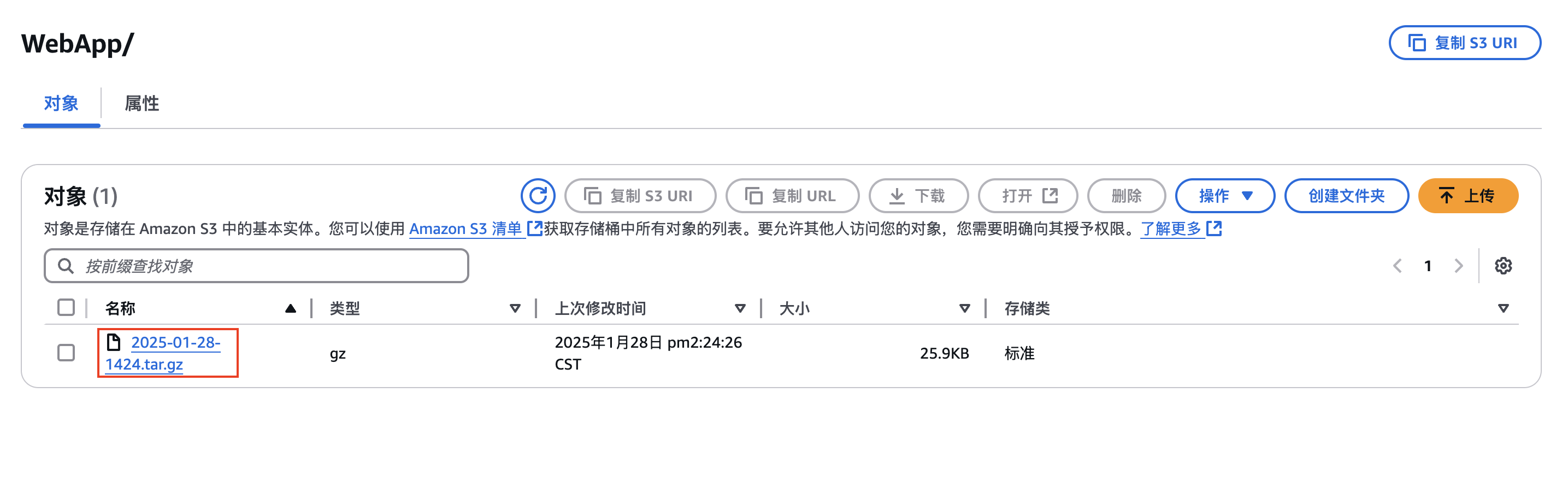The height and width of the screenshot is (480, 1568).
Task: Sort by 大小 column arrow
Action: tap(964, 308)
